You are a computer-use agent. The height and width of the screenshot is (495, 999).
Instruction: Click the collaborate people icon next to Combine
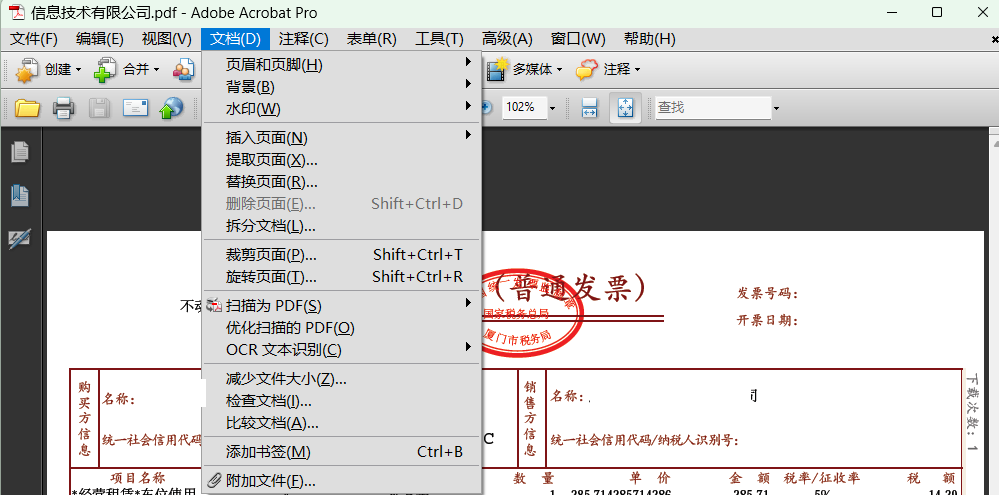[183, 69]
